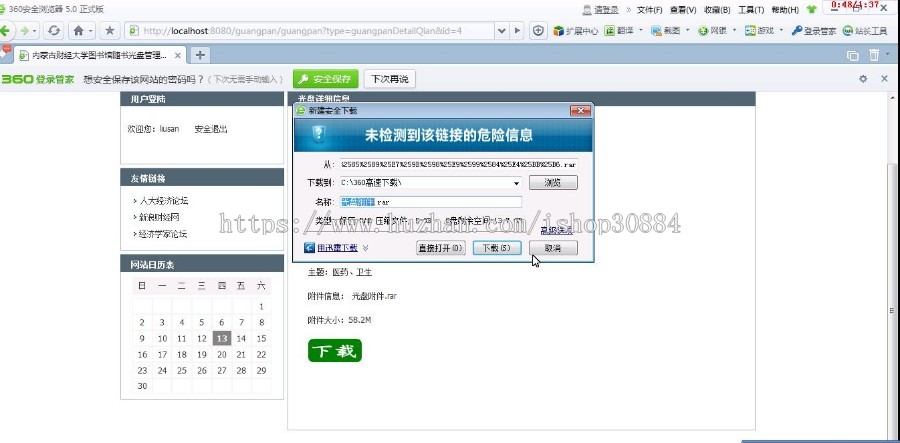
Task: Click the 用迅雷下载 link
Action: 338,248
